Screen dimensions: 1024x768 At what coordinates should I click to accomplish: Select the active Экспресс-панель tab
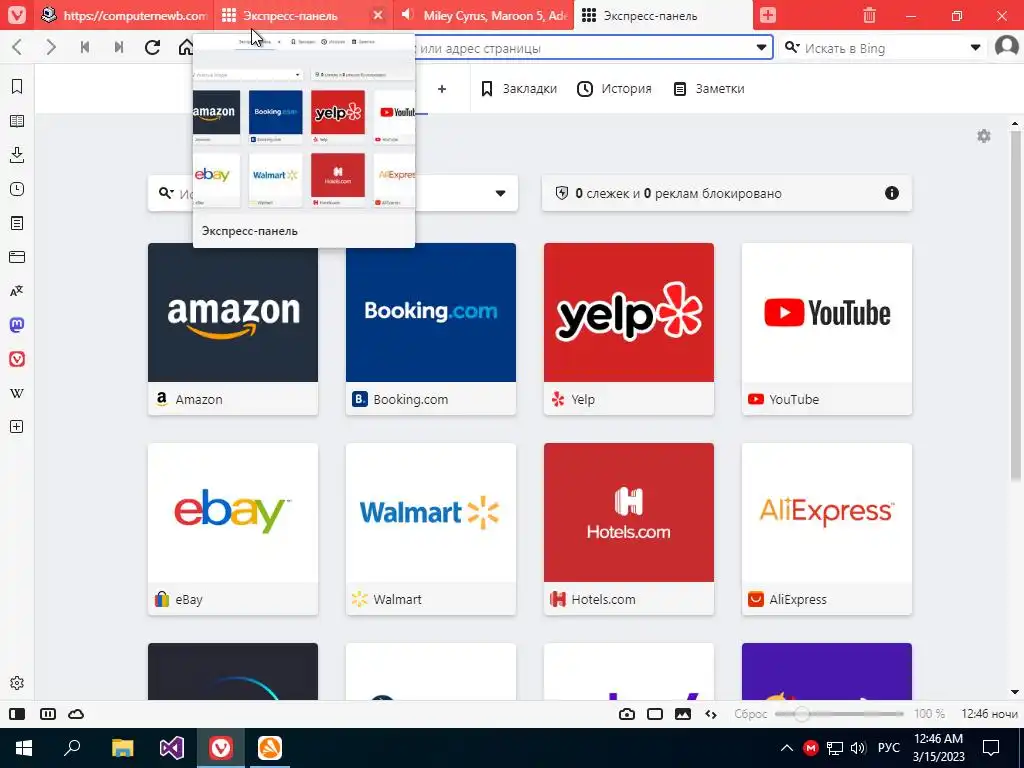663,15
